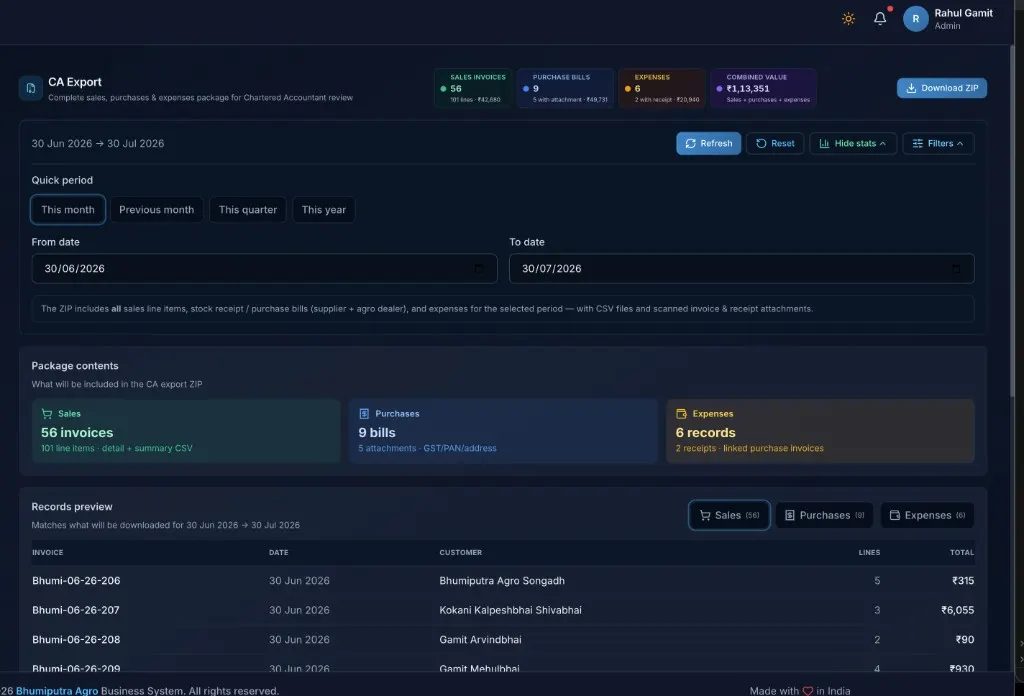
Task: Click the CA Export document icon
Action: (31, 88)
